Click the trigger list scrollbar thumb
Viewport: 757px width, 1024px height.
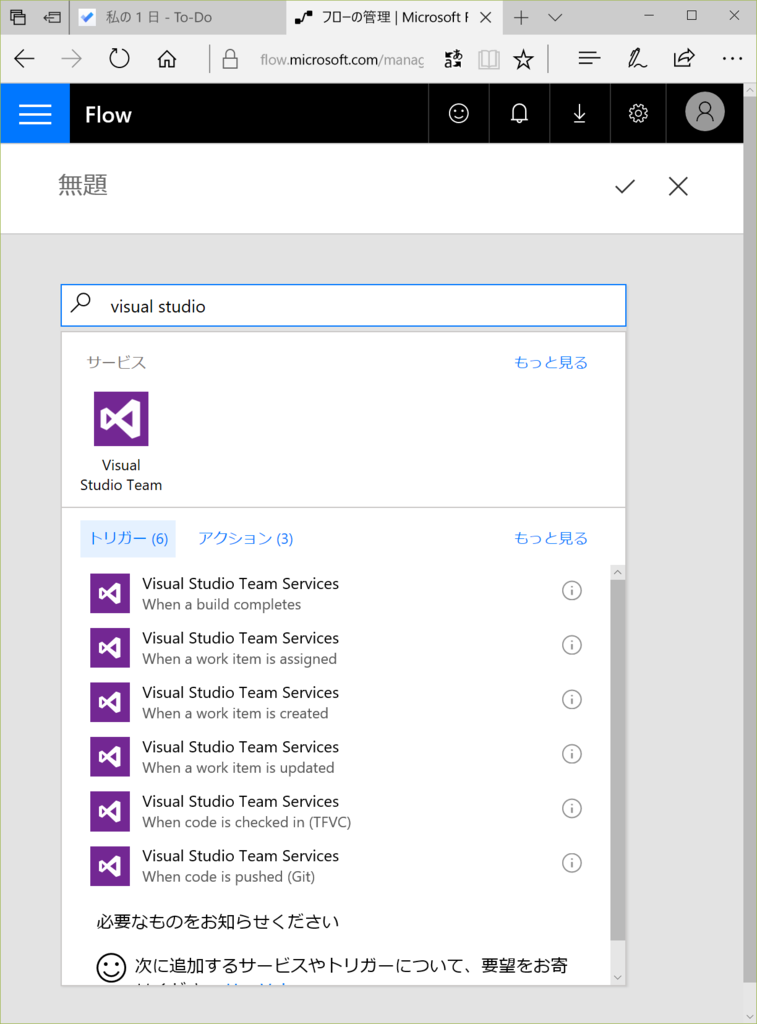pos(617,760)
